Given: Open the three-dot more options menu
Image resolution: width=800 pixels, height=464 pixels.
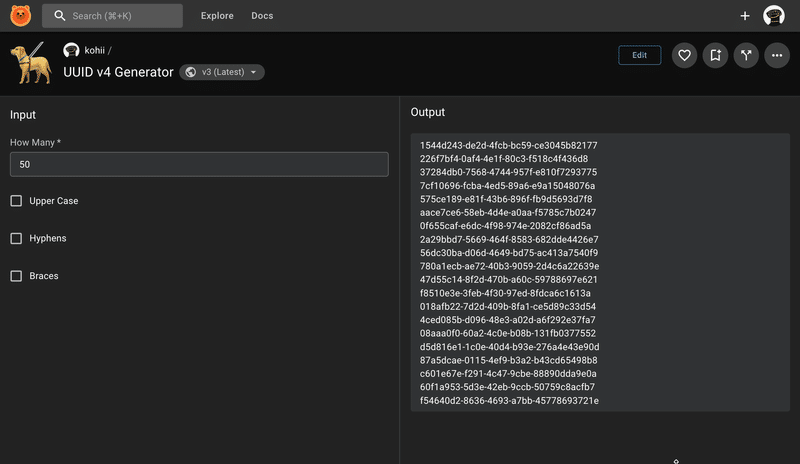Looking at the screenshot, I should (x=777, y=55).
